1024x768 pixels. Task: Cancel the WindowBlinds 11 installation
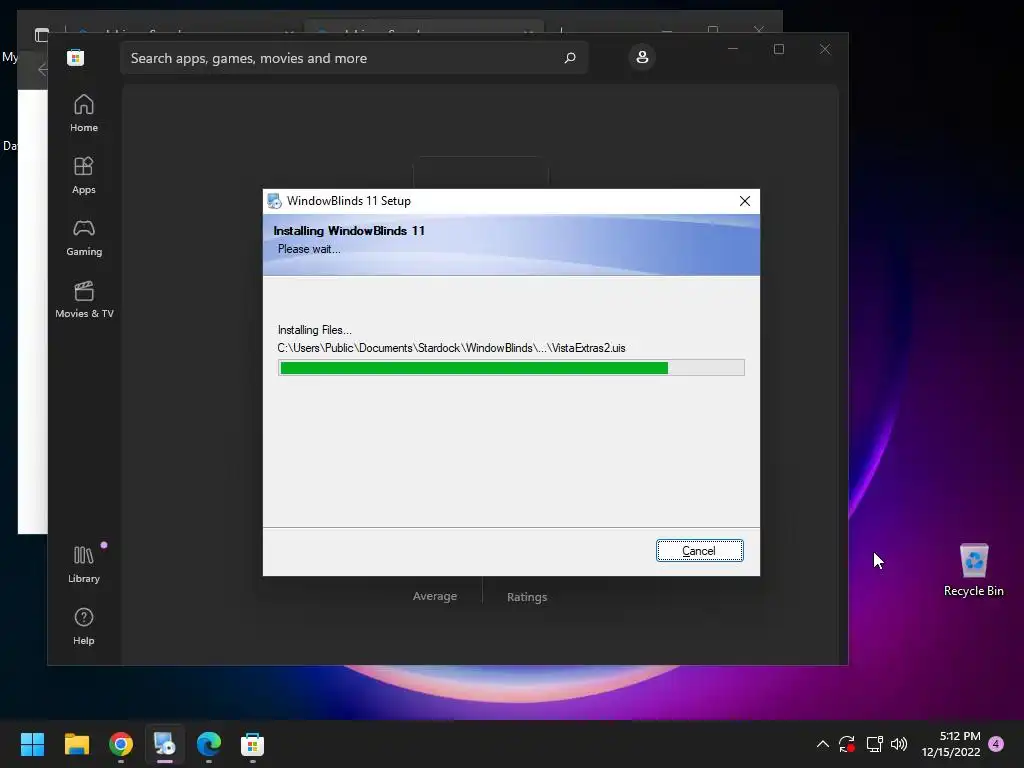click(x=699, y=551)
